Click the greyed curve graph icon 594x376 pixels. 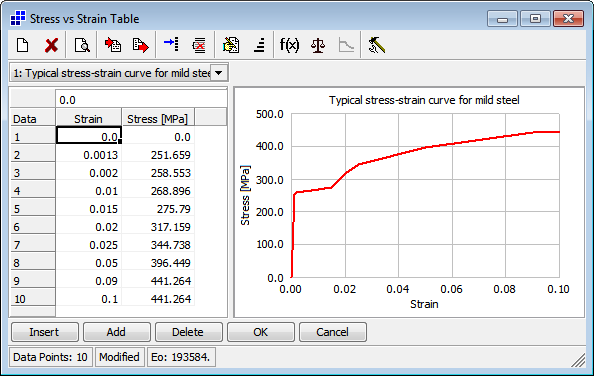click(346, 45)
